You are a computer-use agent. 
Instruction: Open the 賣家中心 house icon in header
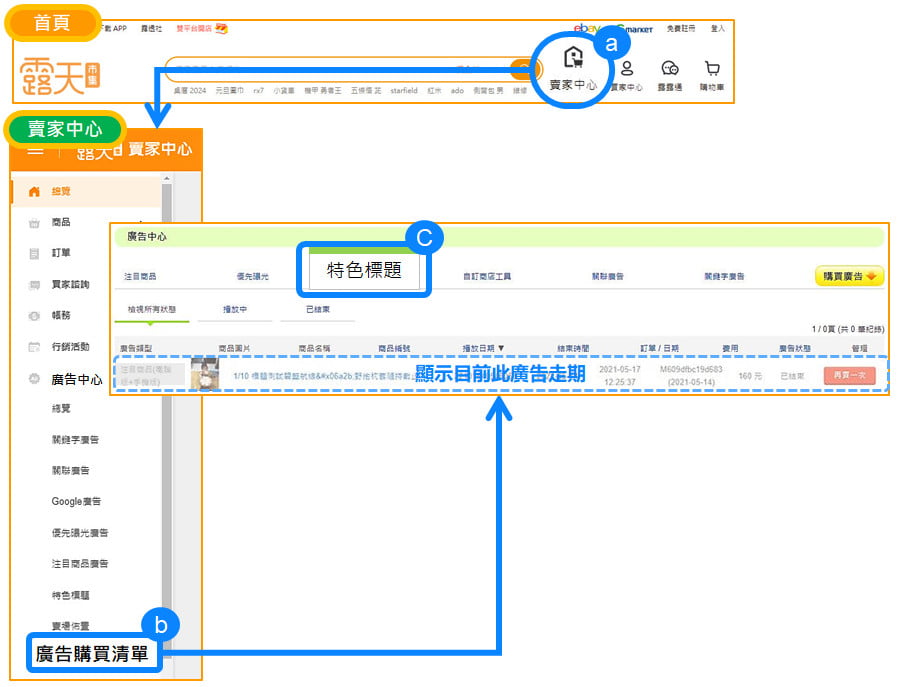tap(573, 60)
